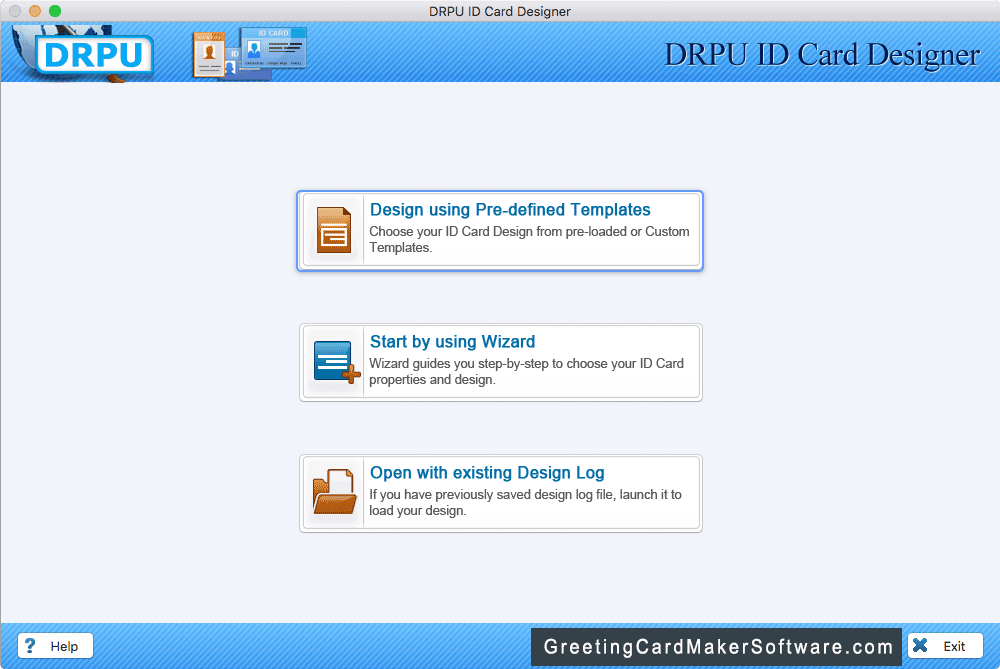
Task: Click the Exit button label
Action: click(954, 646)
